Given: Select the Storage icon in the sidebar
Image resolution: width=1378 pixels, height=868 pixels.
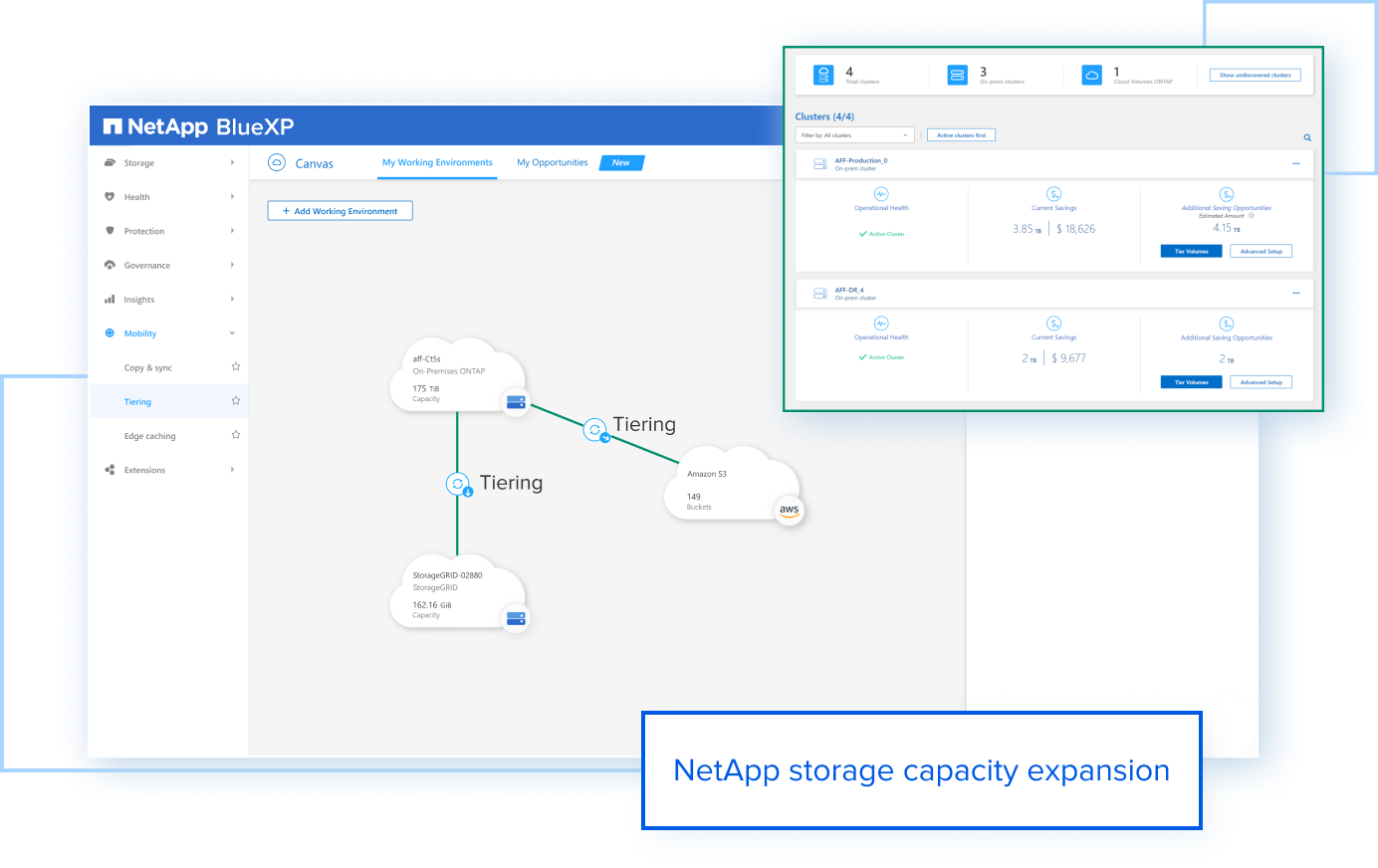Looking at the screenshot, I should pyautogui.click(x=111, y=162).
